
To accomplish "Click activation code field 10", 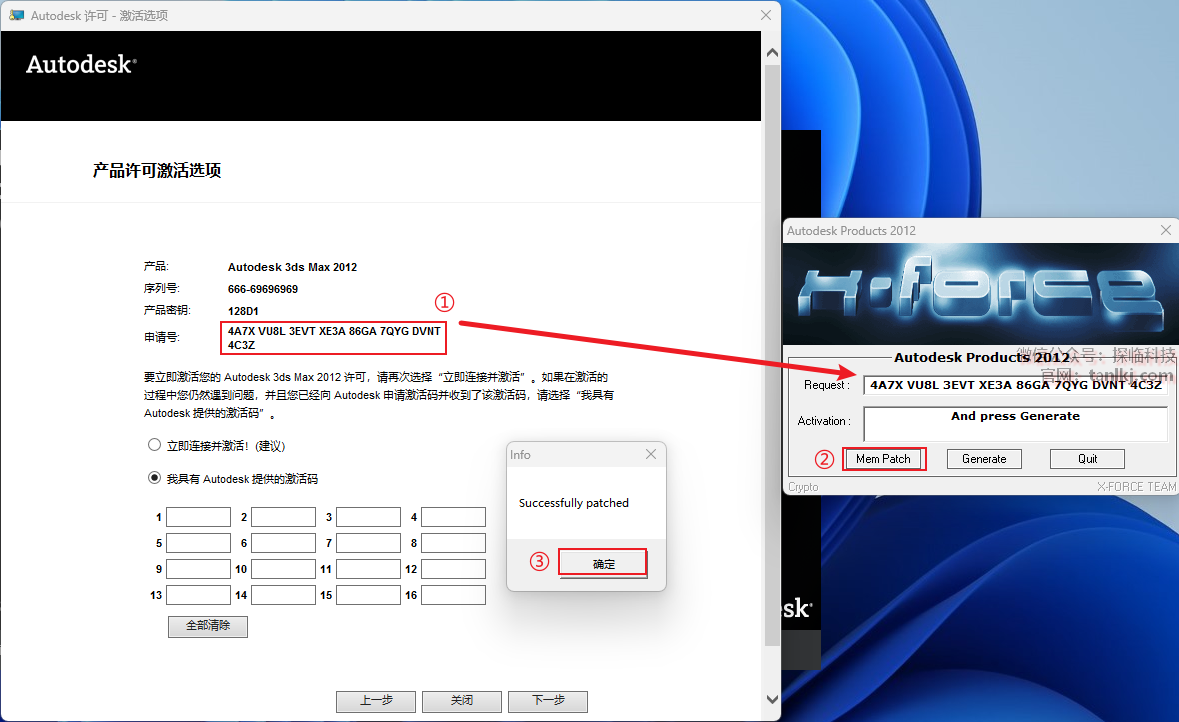I will 283,569.
